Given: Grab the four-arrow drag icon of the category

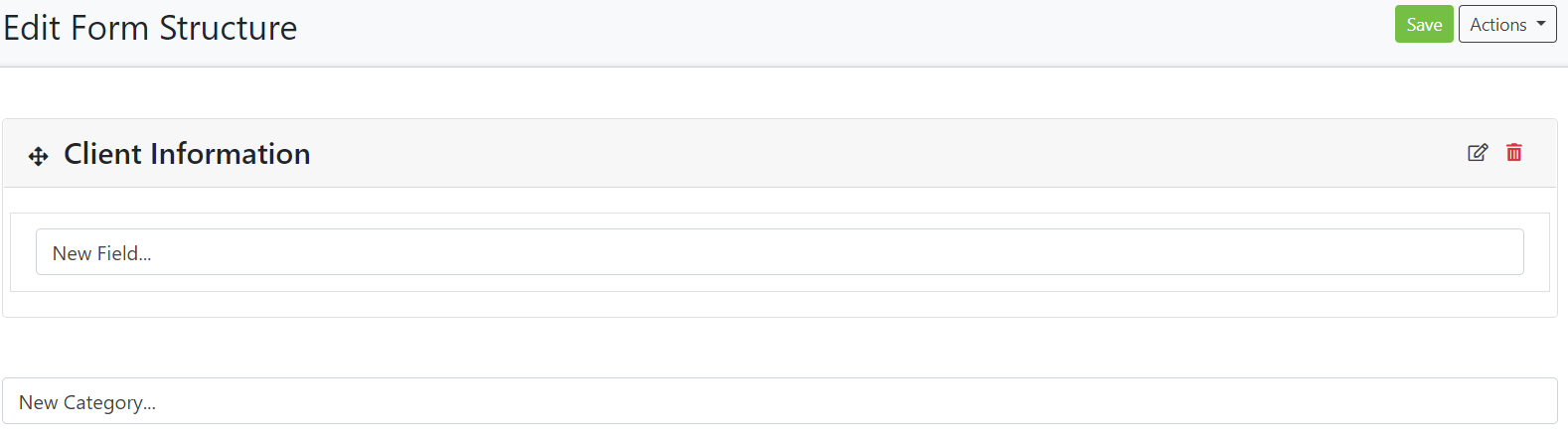Looking at the screenshot, I should (38, 156).
